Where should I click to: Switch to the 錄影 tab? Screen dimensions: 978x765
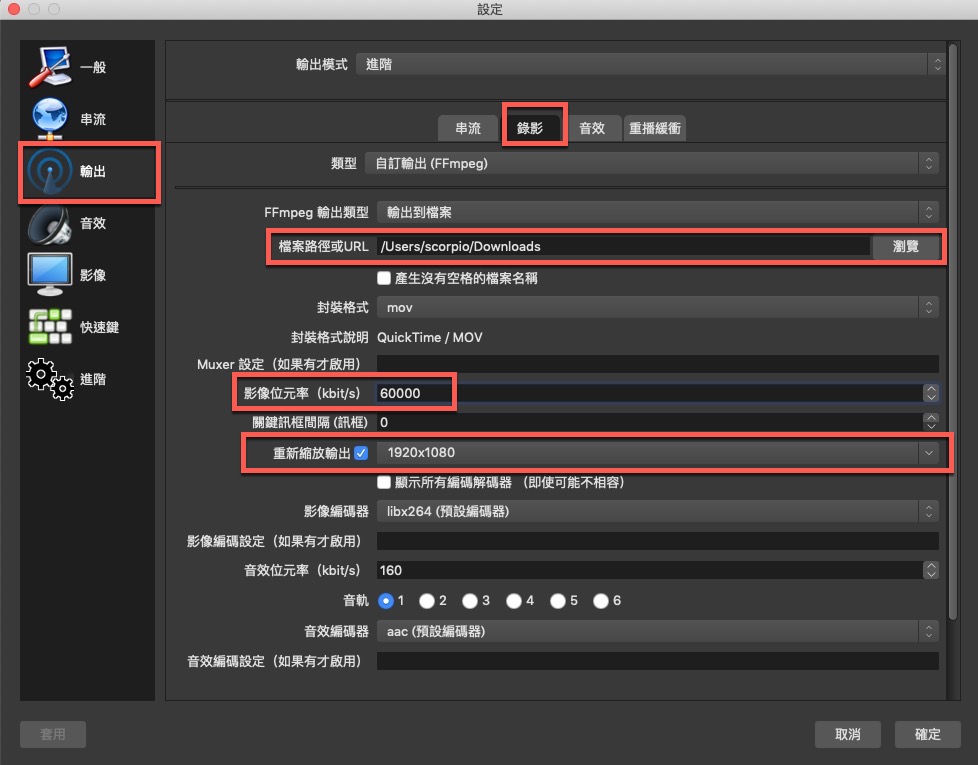pos(530,128)
